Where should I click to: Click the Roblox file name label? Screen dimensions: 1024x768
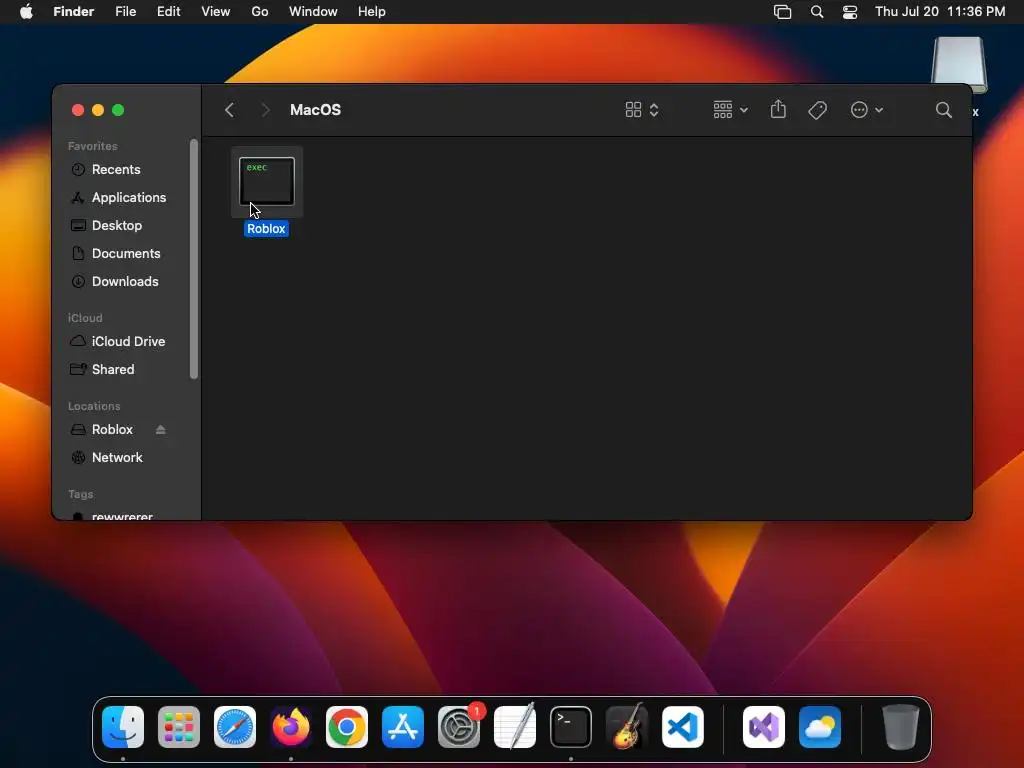pos(266,229)
